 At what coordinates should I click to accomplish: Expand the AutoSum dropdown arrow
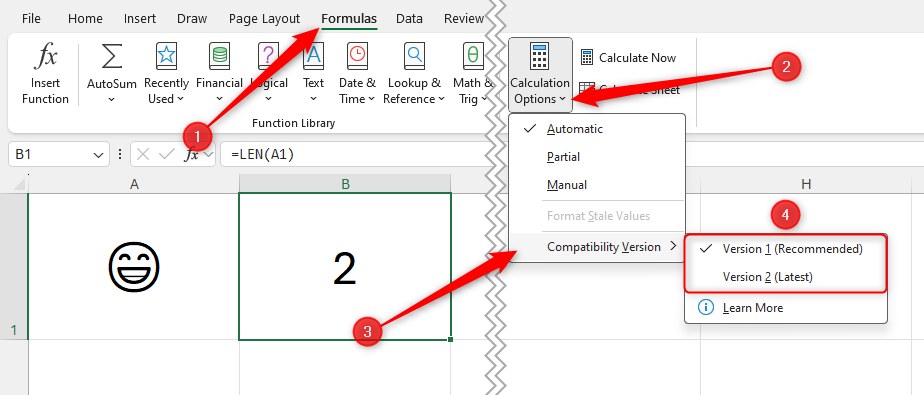(111, 100)
